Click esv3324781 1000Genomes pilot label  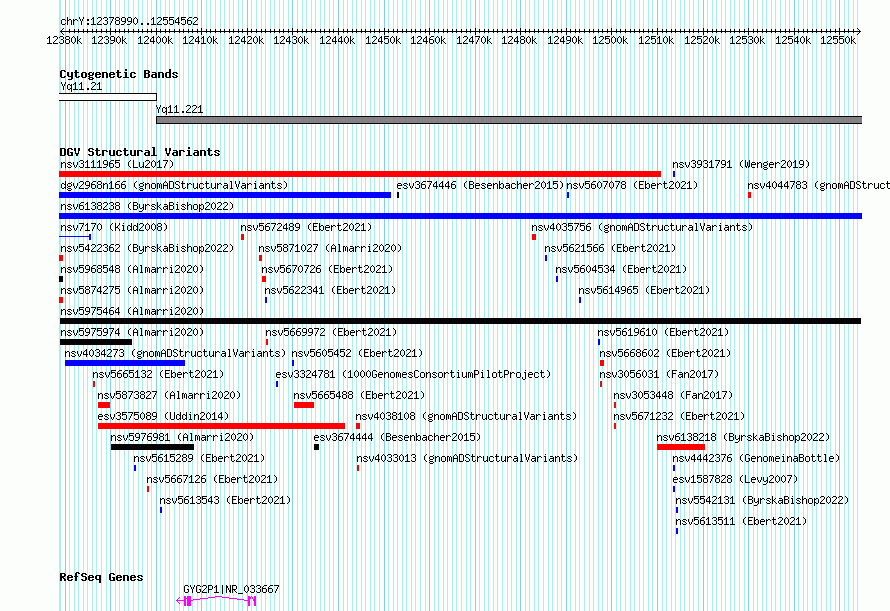pos(413,374)
